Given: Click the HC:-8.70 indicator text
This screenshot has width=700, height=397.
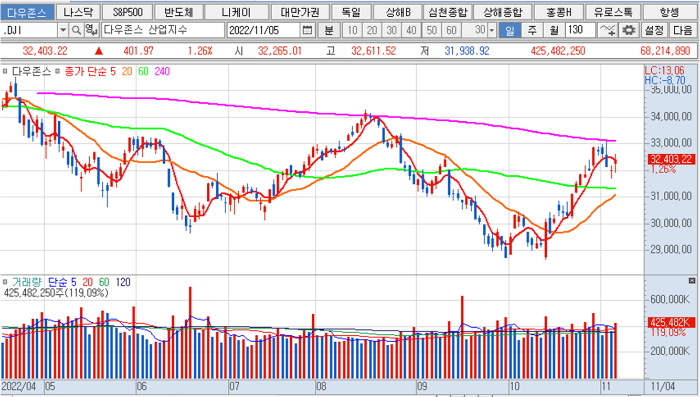Looking at the screenshot, I should coord(664,80).
